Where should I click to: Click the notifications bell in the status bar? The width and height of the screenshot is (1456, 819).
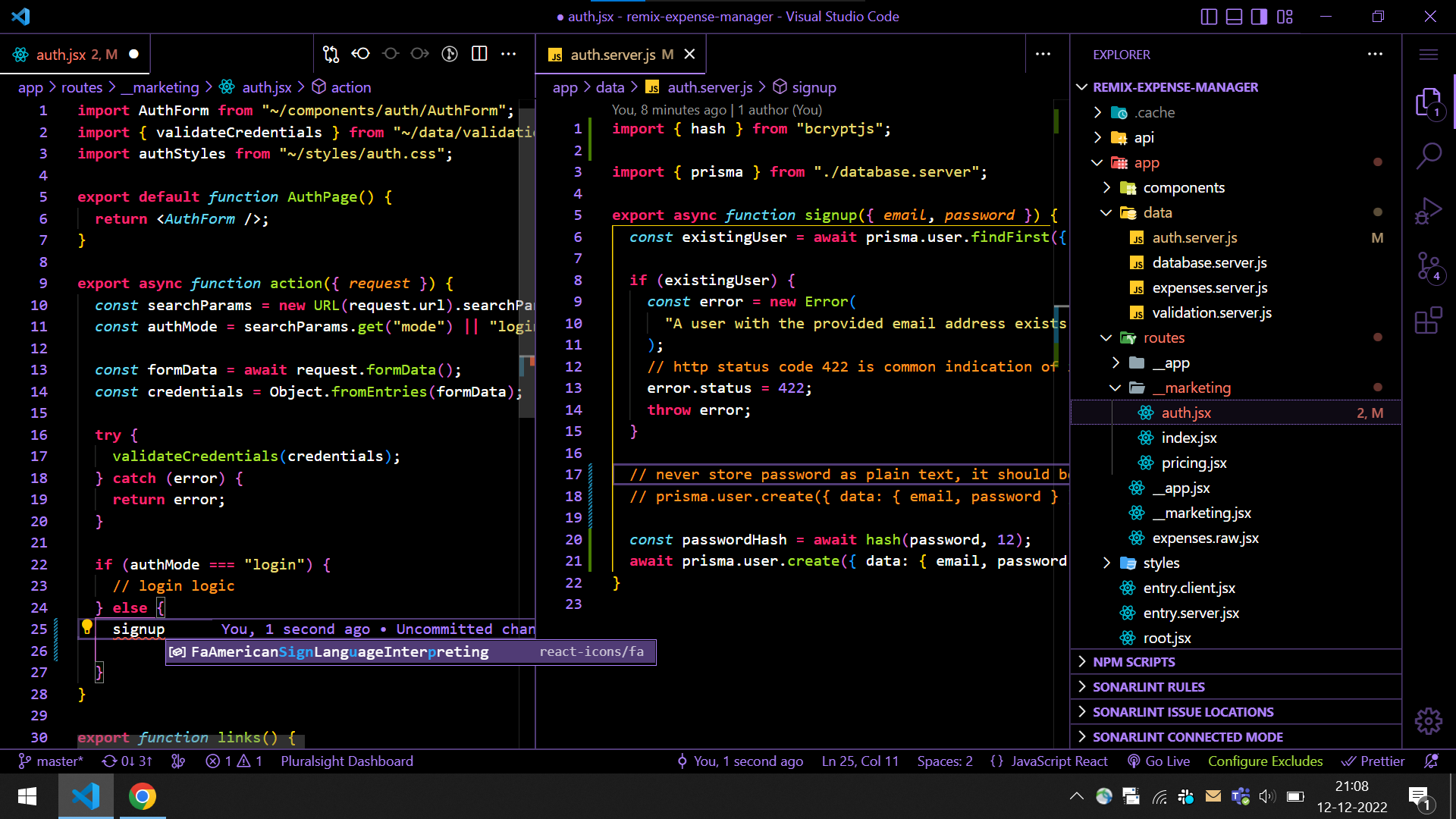(x=1432, y=761)
